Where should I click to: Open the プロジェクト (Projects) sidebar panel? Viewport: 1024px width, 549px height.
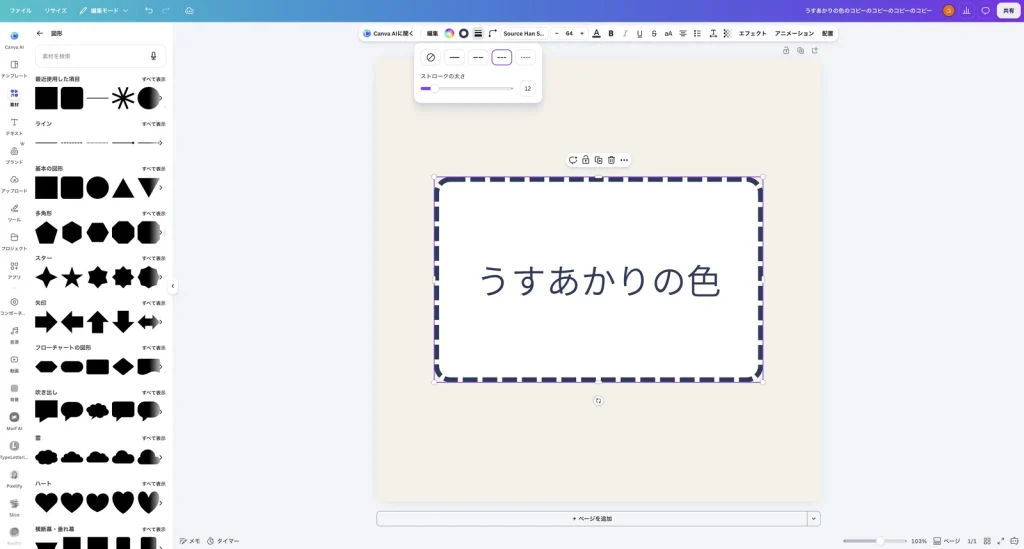click(x=14, y=241)
